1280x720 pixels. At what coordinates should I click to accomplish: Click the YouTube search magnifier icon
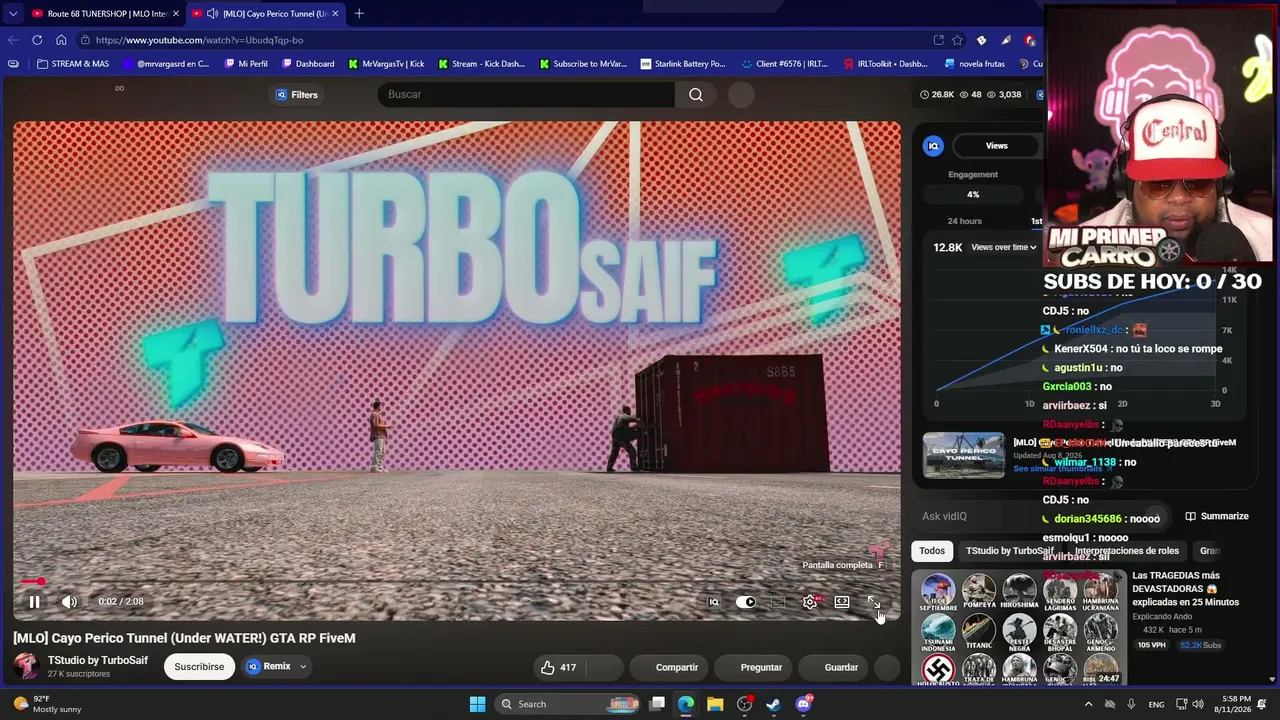[696, 95]
